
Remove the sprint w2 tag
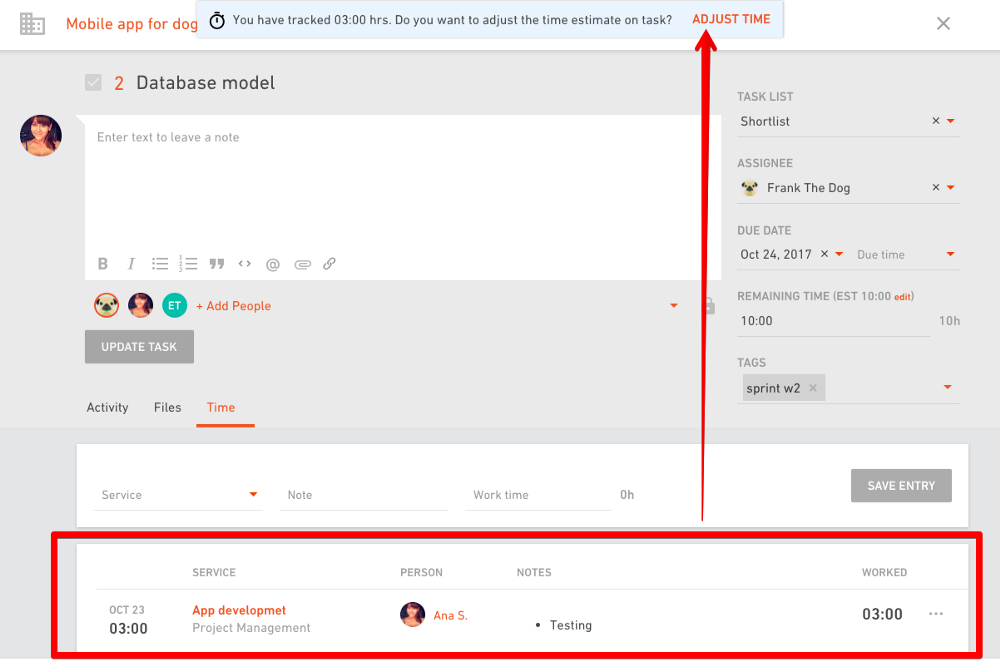point(812,387)
